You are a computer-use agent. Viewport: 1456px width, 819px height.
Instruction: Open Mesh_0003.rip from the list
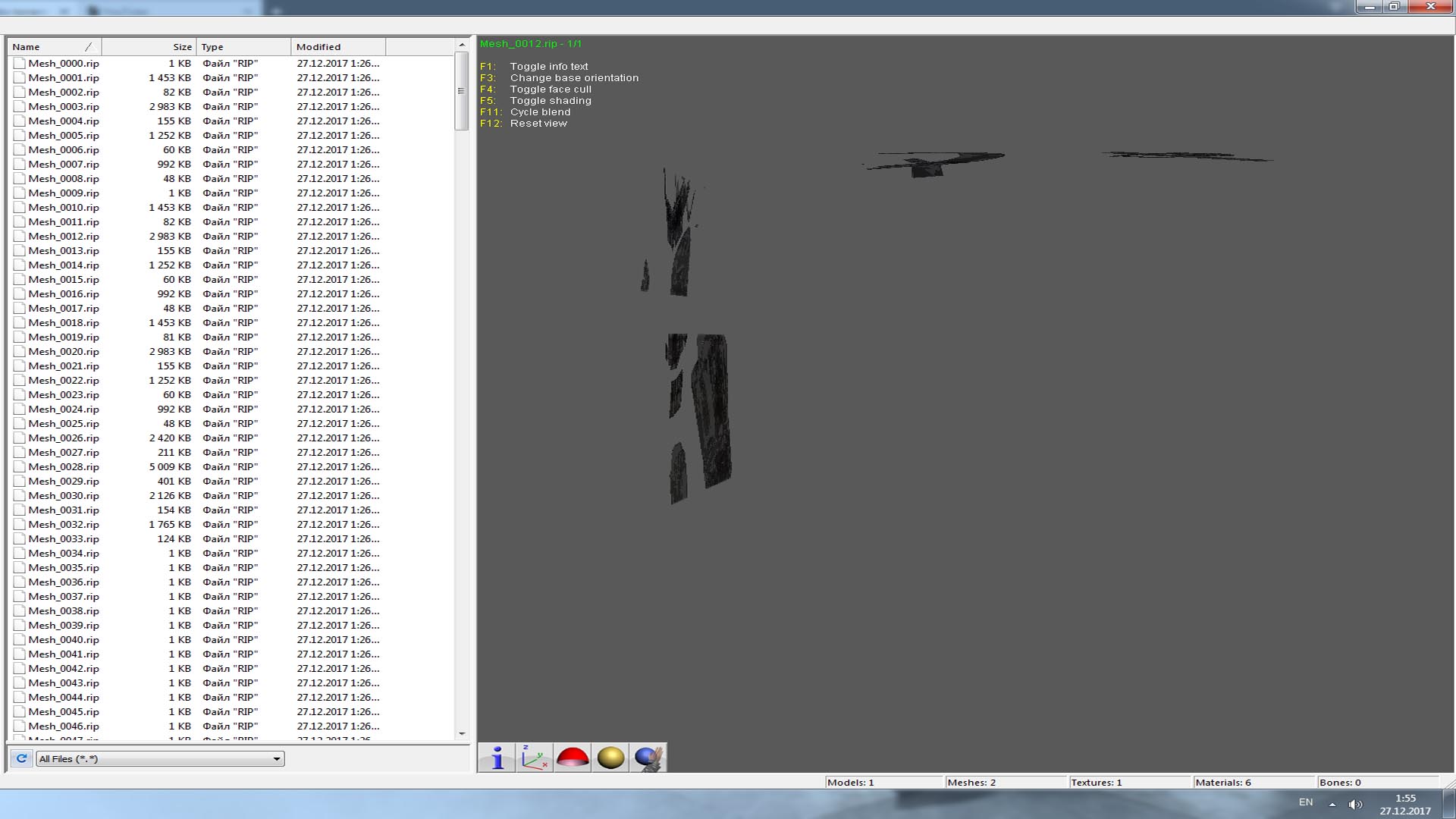pyautogui.click(x=64, y=107)
